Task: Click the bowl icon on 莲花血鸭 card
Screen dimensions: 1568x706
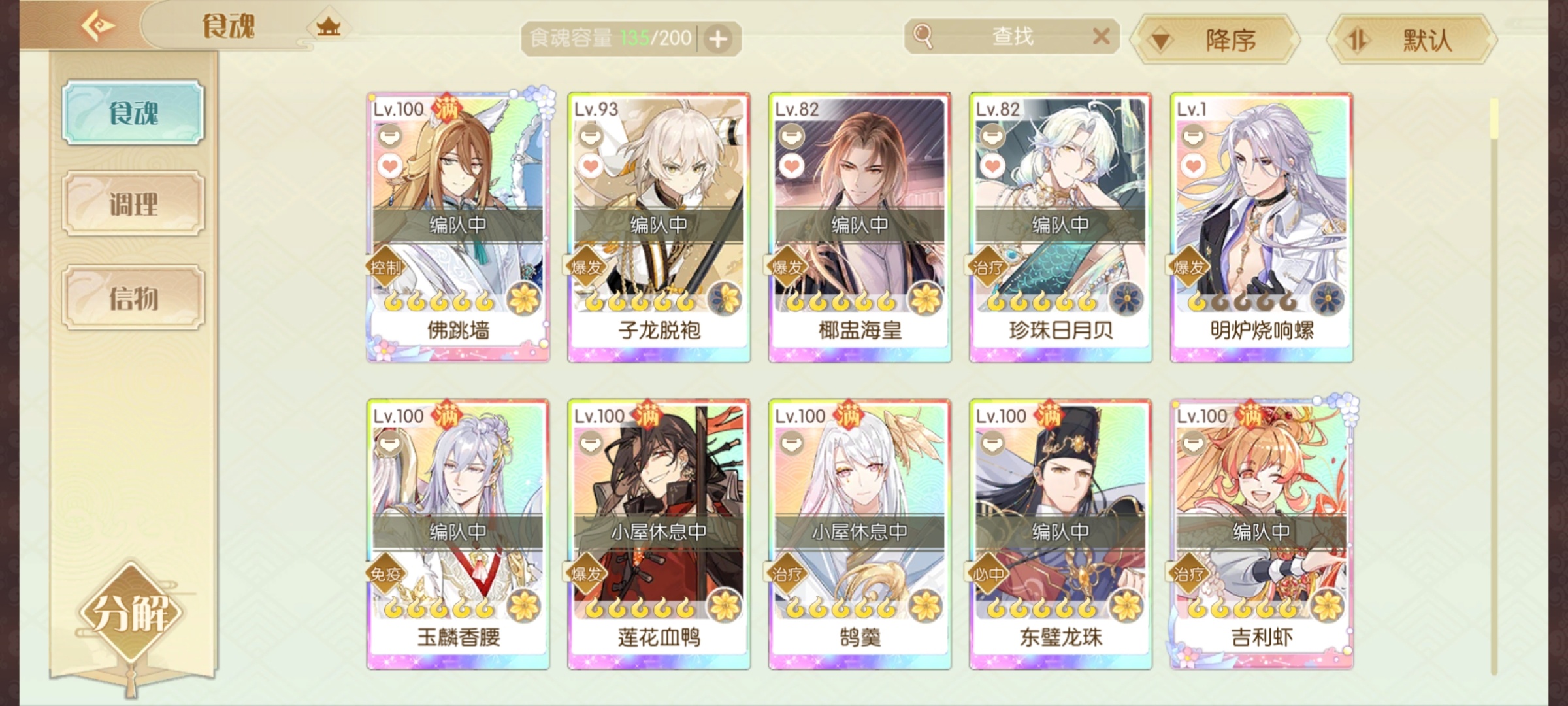Action: point(591,444)
